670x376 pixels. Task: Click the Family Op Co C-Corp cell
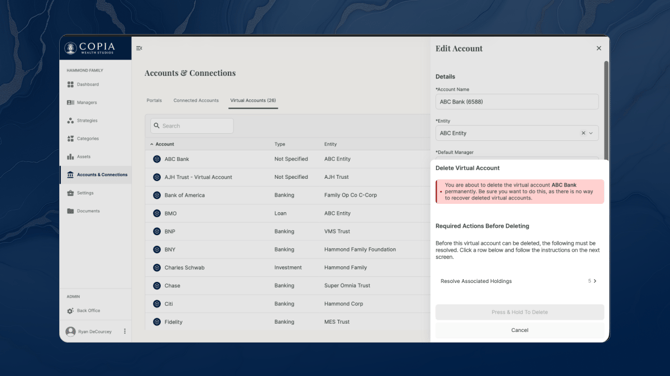(350, 195)
